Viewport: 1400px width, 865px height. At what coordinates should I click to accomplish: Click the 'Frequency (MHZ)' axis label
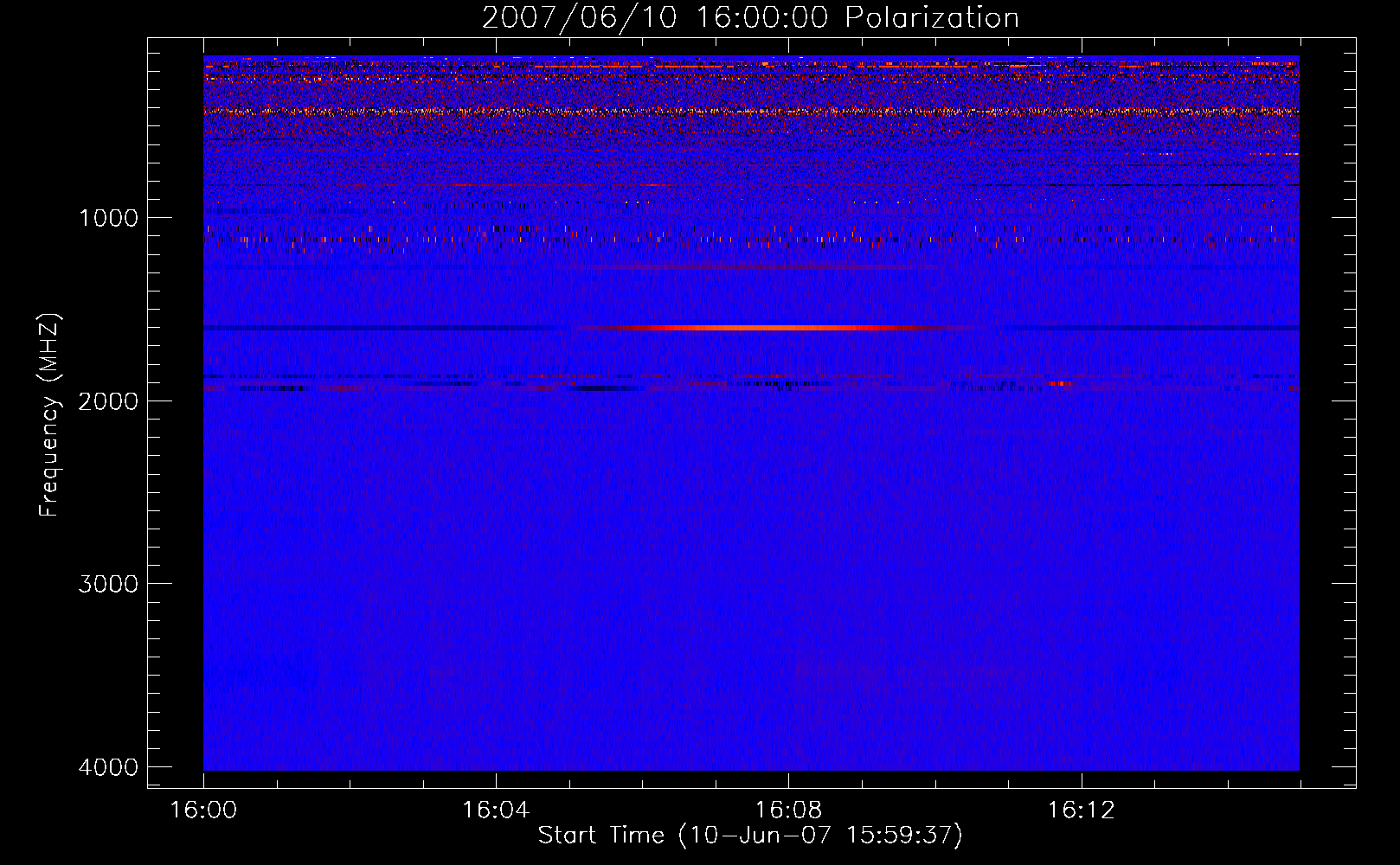click(50, 415)
